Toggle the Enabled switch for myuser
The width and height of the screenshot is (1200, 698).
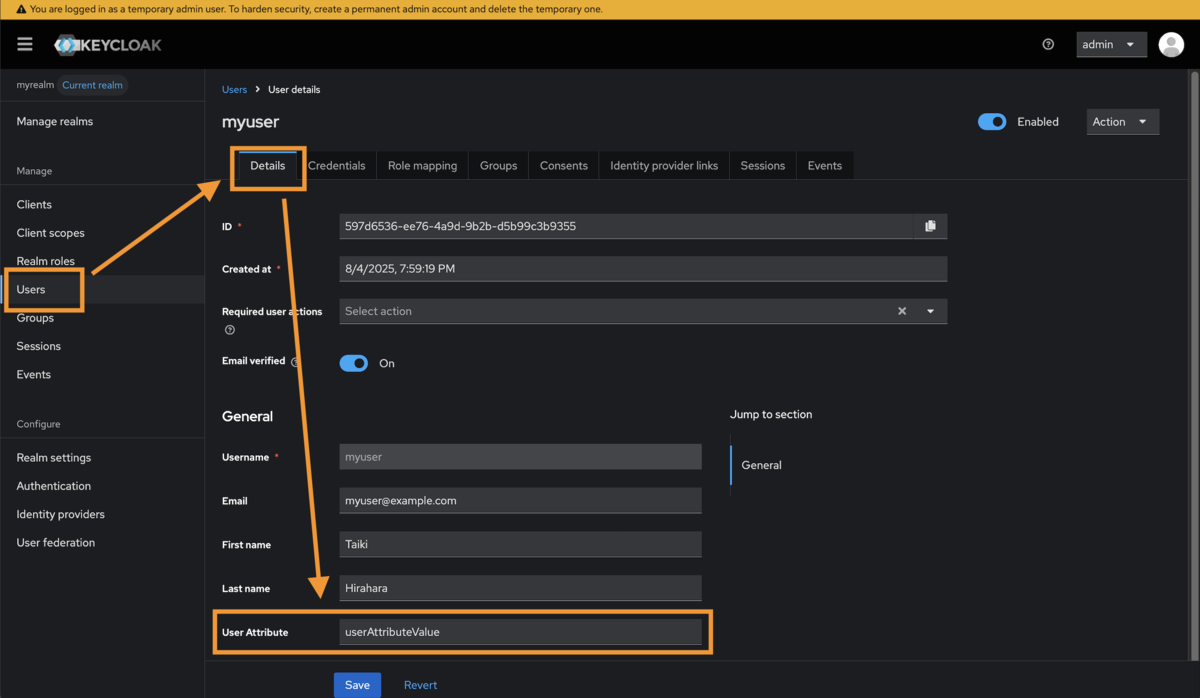coord(992,122)
